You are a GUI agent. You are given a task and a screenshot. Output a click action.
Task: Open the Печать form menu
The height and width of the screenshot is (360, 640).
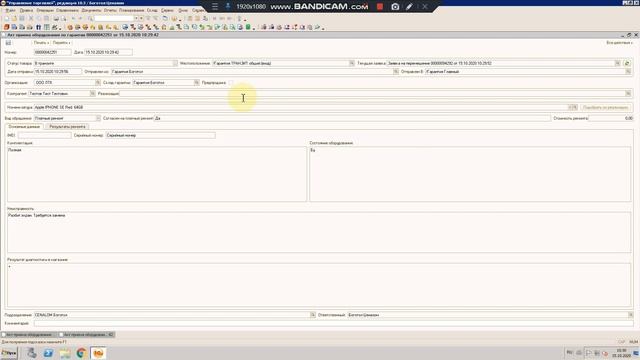tap(41, 42)
